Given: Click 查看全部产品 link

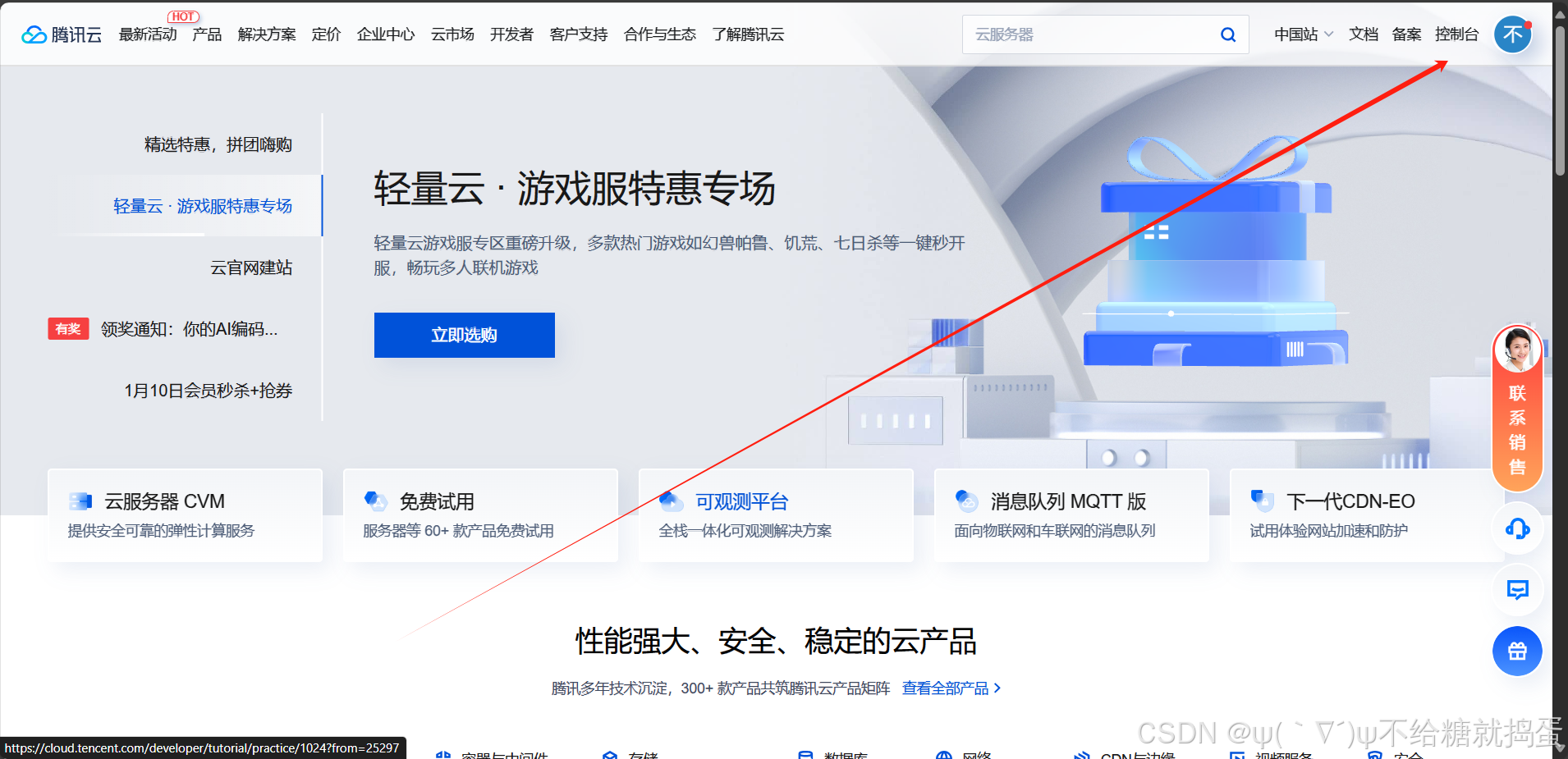Looking at the screenshot, I should tap(951, 688).
